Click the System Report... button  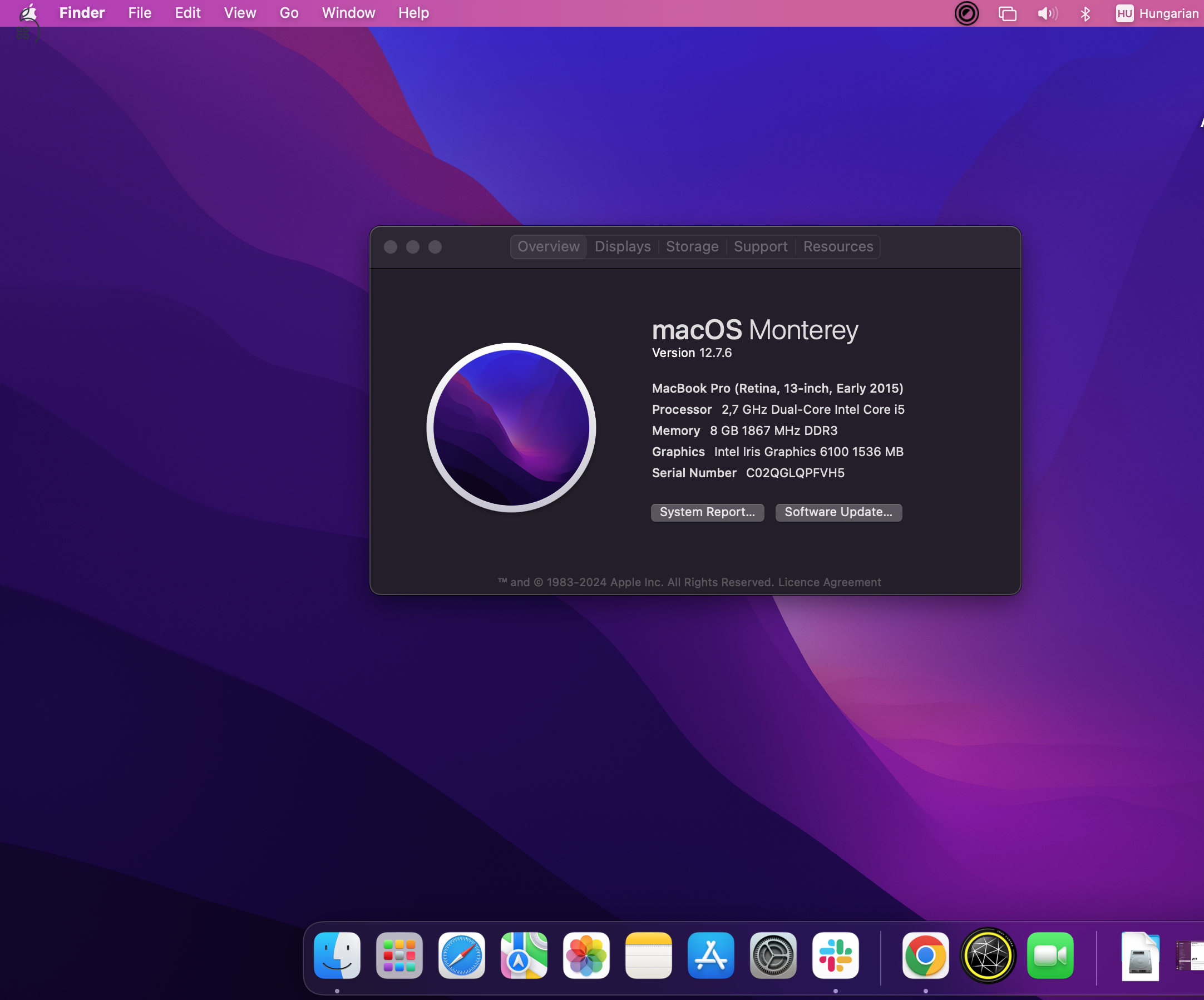click(x=708, y=512)
